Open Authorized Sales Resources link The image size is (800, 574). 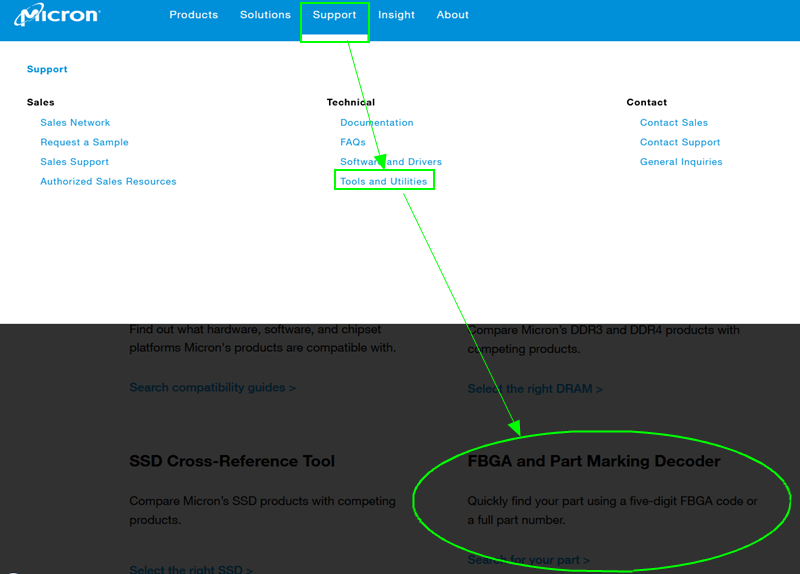(x=108, y=182)
